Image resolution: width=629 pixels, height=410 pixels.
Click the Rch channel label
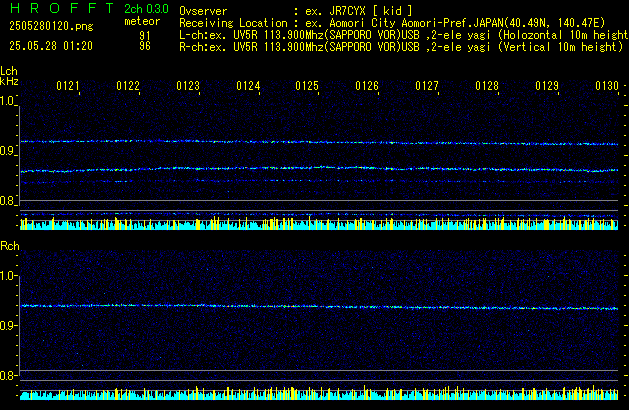(x=10, y=246)
